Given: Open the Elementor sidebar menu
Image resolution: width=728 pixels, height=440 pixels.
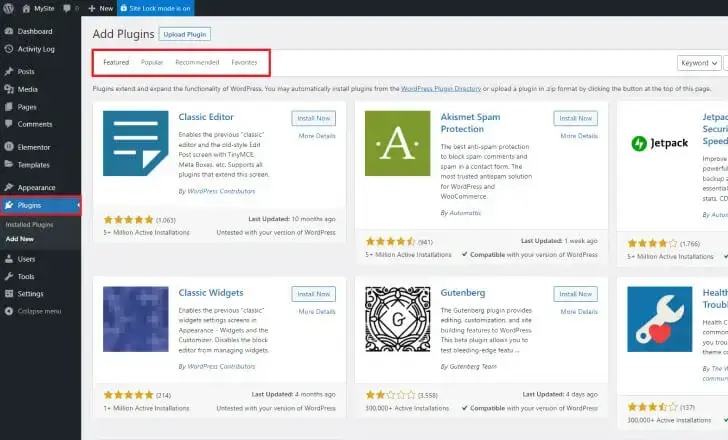Looking at the screenshot, I should point(34,146).
